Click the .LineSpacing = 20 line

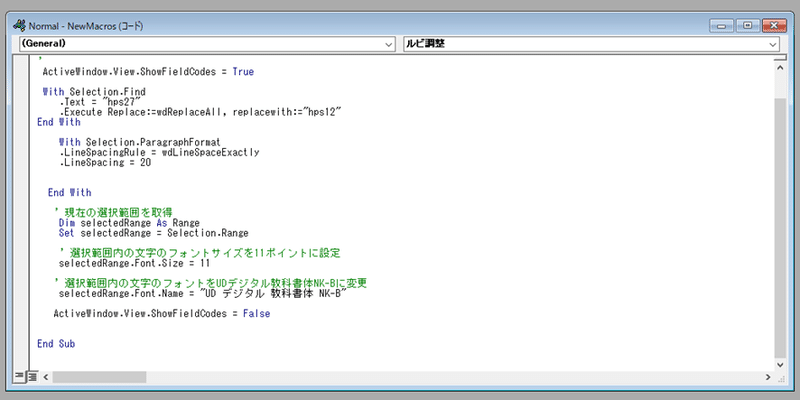105,162
